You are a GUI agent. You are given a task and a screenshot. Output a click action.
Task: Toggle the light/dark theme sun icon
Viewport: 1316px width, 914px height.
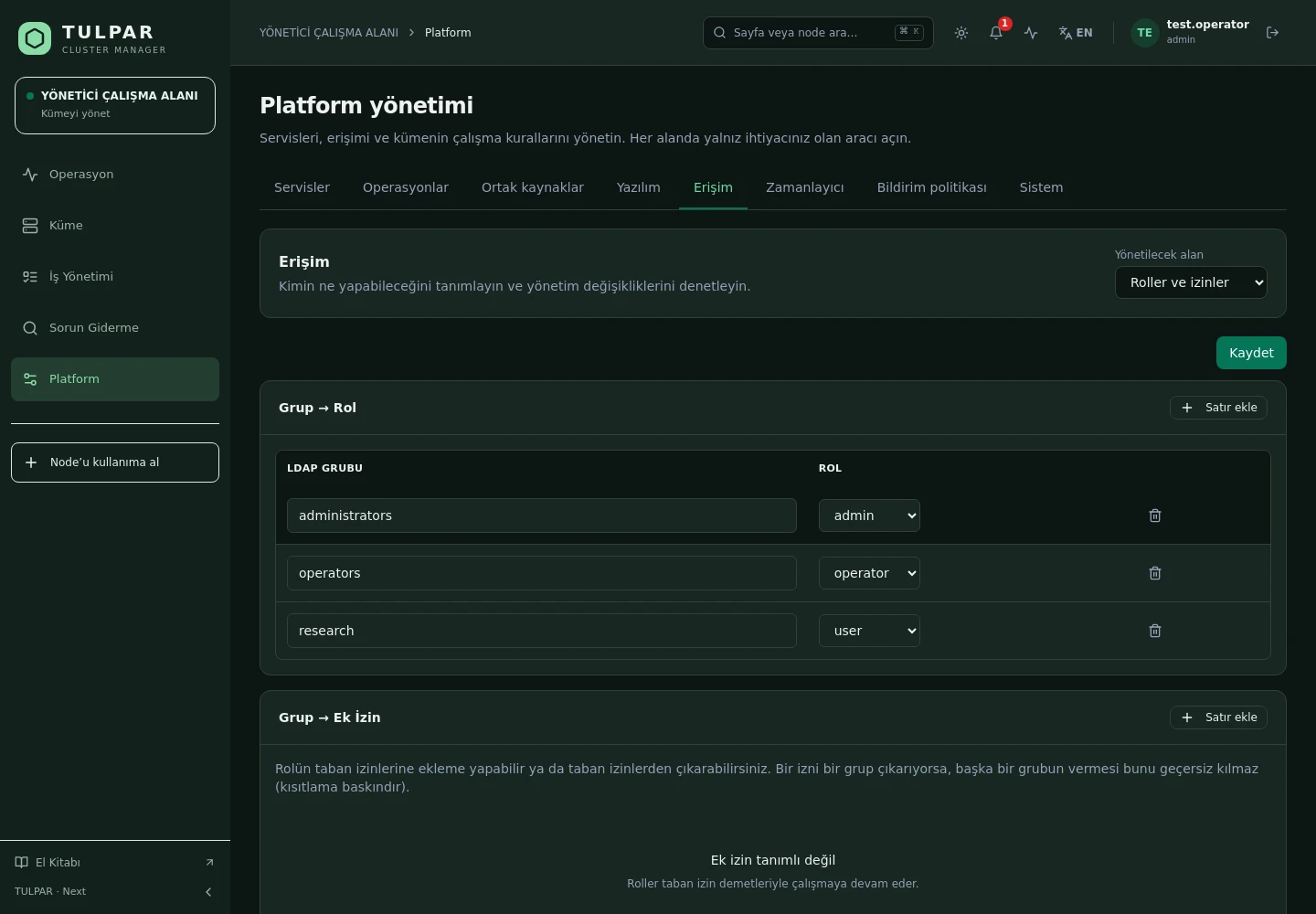coord(961,33)
